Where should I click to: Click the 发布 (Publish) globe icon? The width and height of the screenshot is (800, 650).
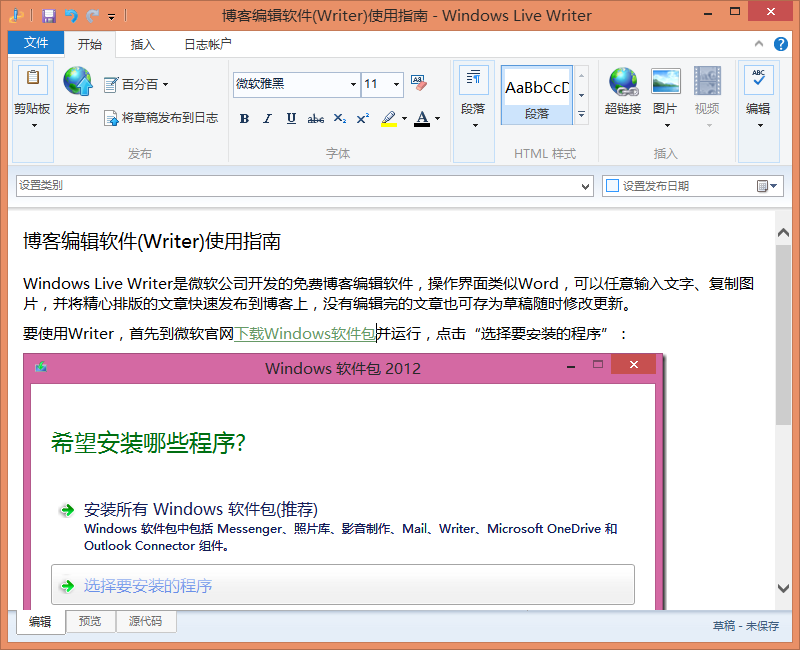[x=77, y=84]
